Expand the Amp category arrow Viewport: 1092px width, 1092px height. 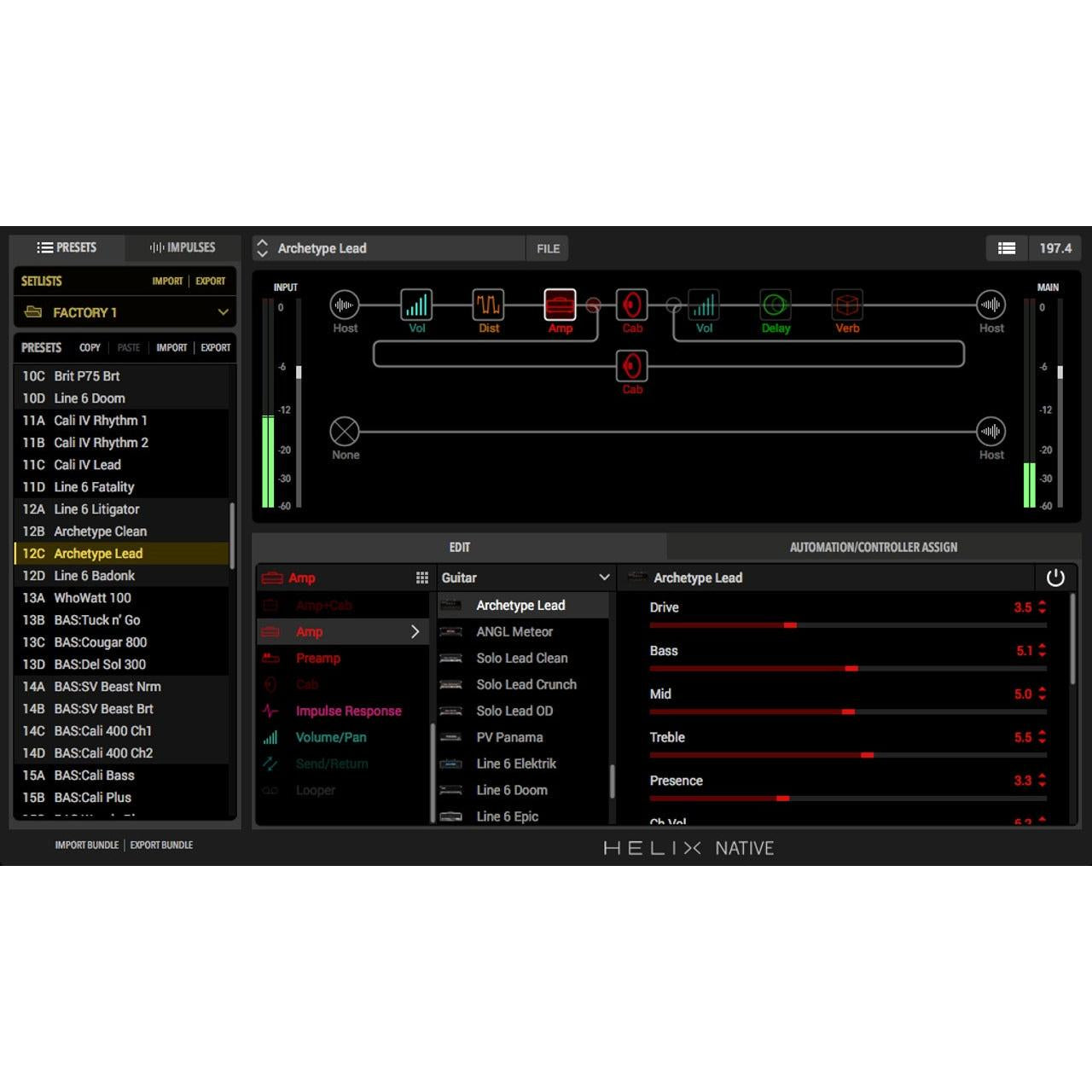(415, 631)
